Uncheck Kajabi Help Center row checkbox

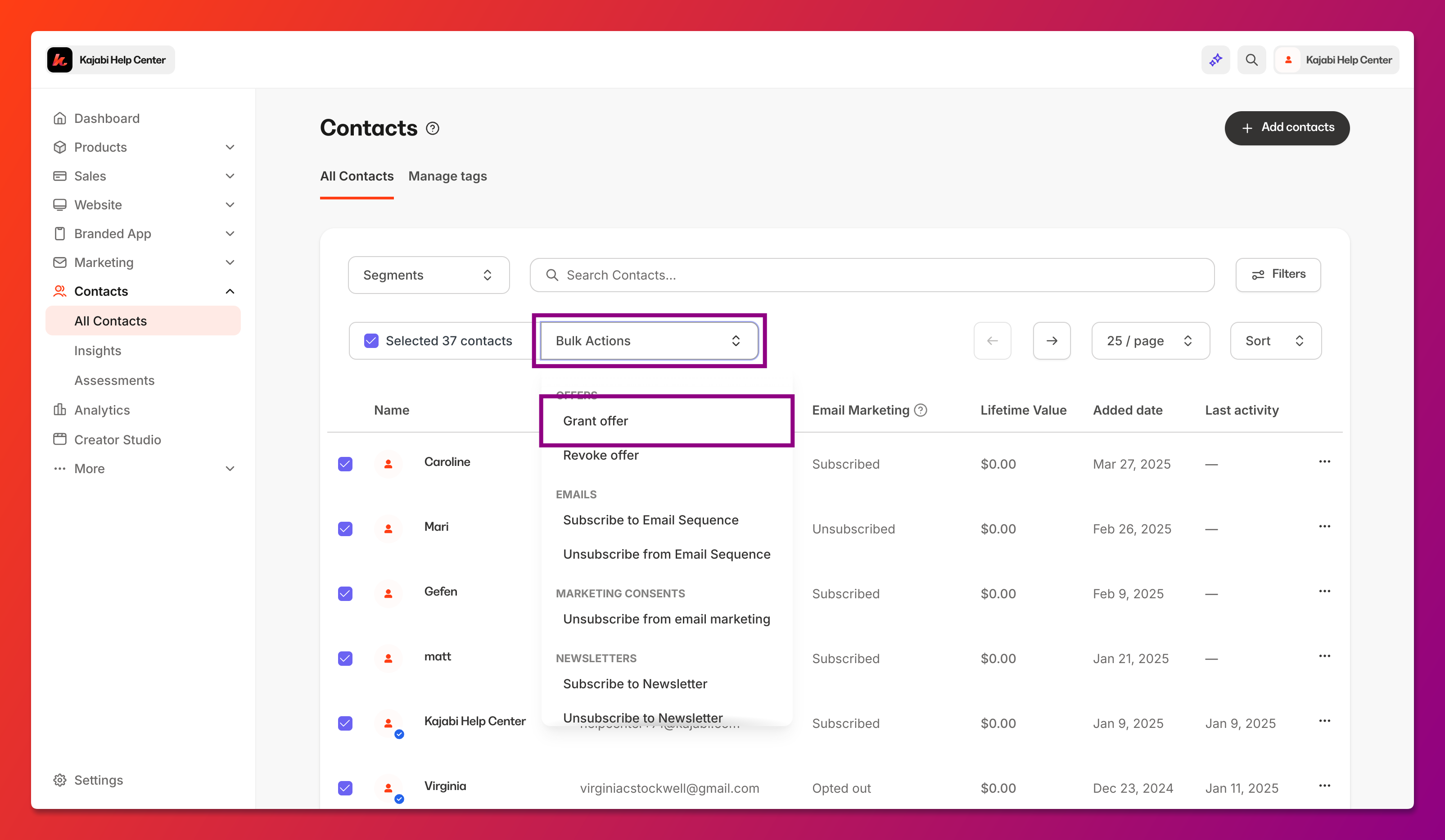click(345, 723)
